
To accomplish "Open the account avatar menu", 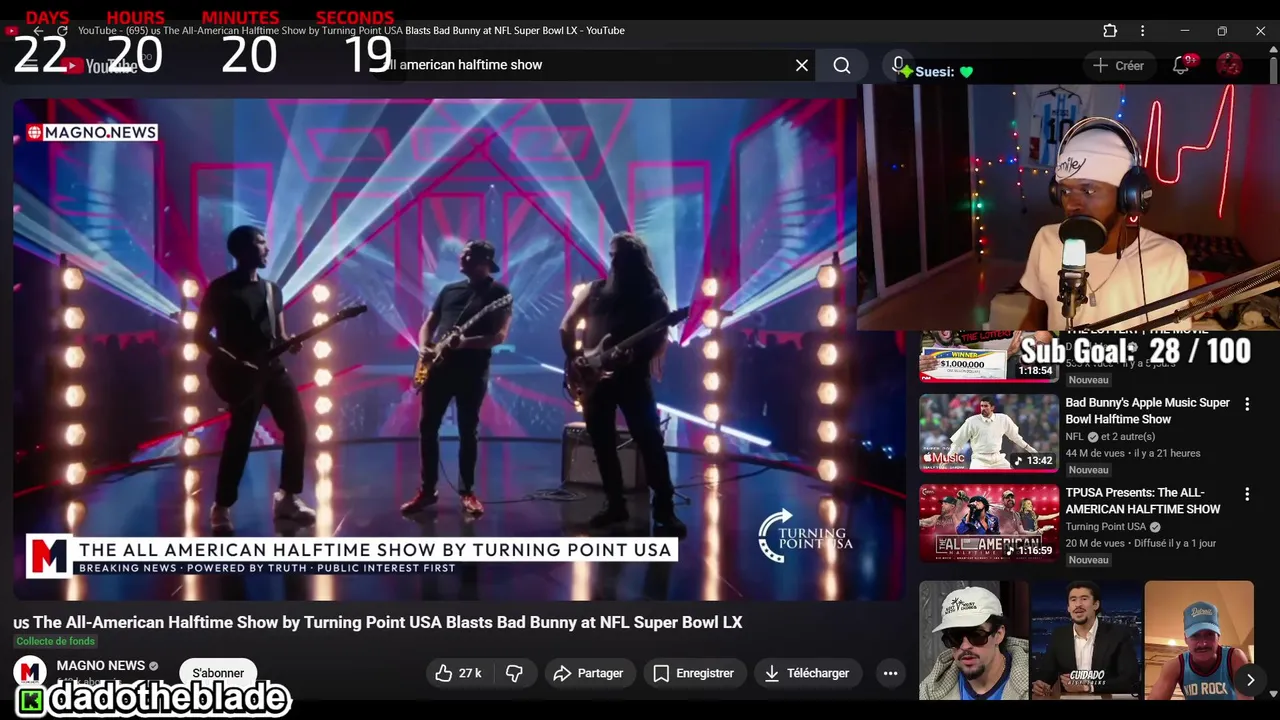I will (x=1229, y=65).
